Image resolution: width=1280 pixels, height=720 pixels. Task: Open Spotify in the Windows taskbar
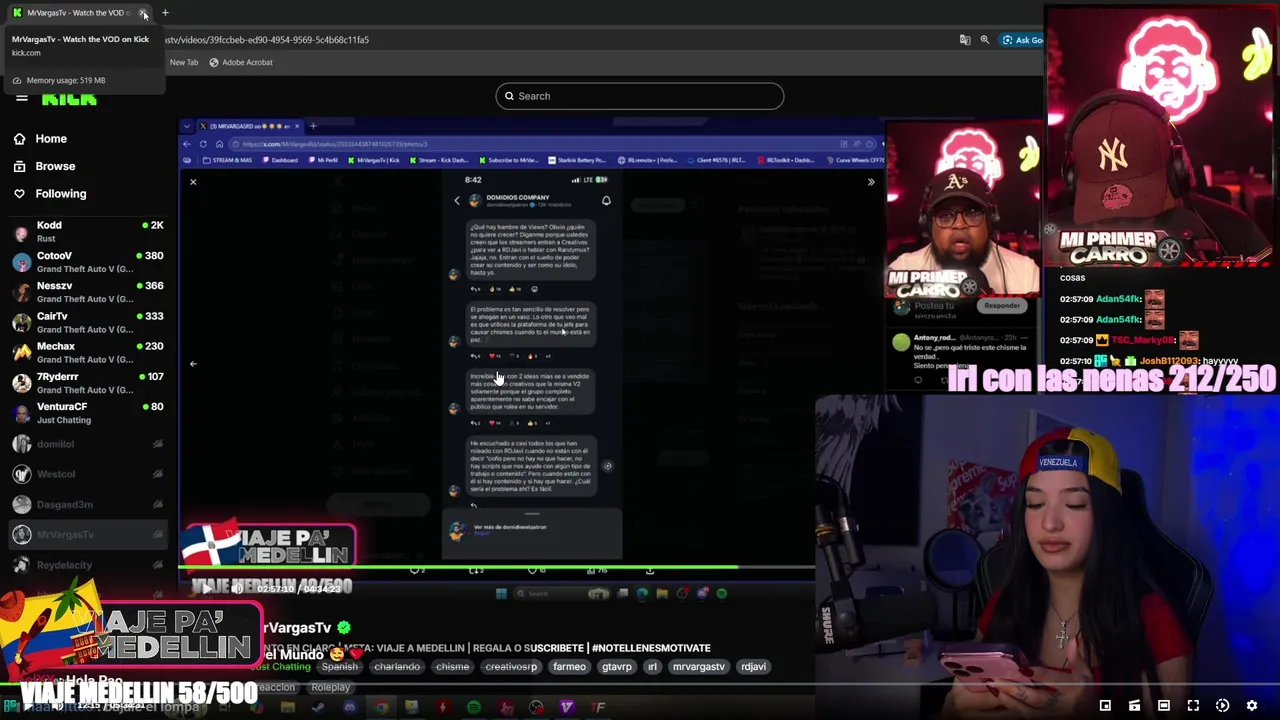(x=474, y=708)
